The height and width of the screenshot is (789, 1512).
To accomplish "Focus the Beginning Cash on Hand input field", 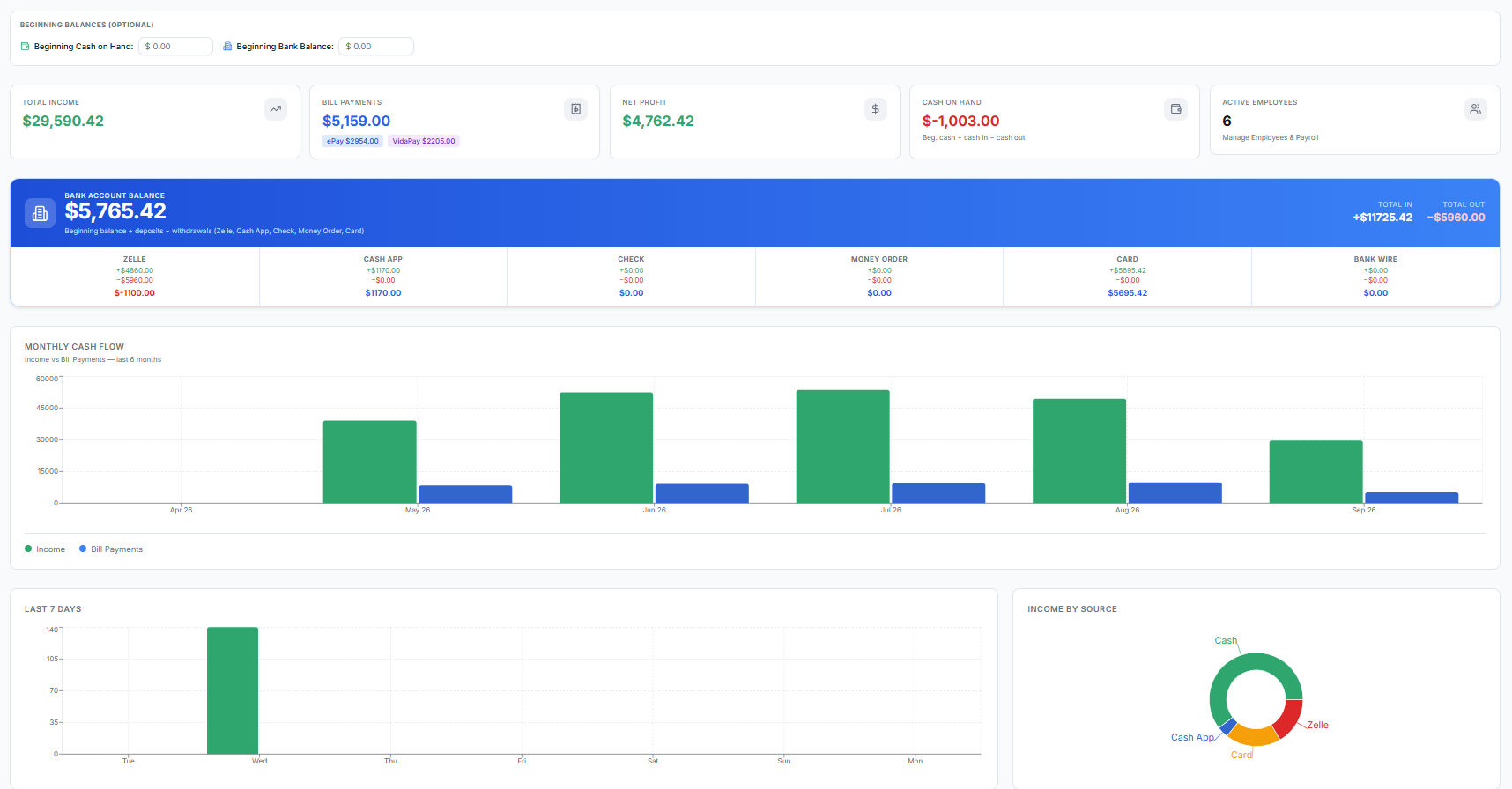I will (175, 47).
